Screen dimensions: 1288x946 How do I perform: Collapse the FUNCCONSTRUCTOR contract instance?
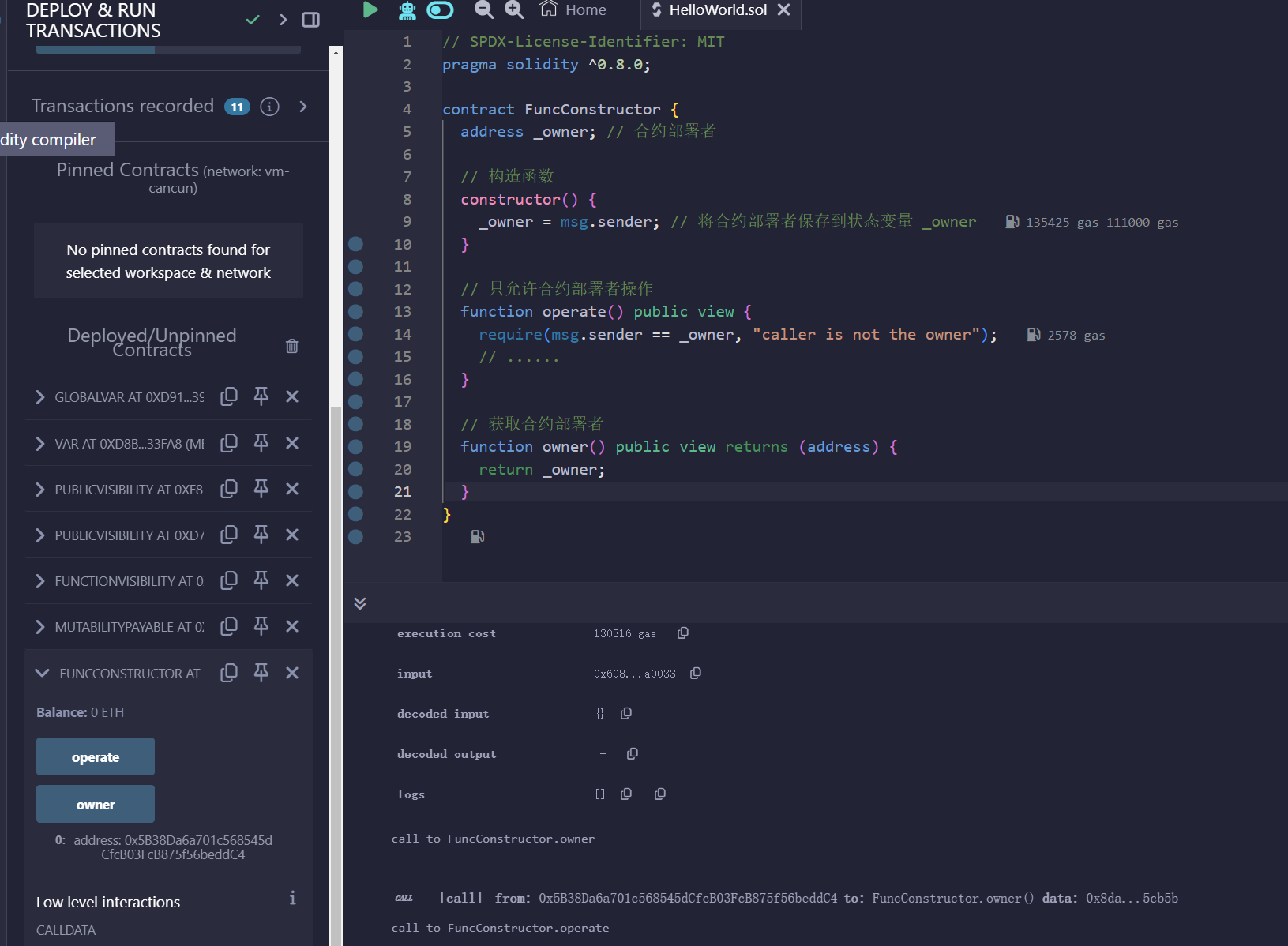pos(42,673)
